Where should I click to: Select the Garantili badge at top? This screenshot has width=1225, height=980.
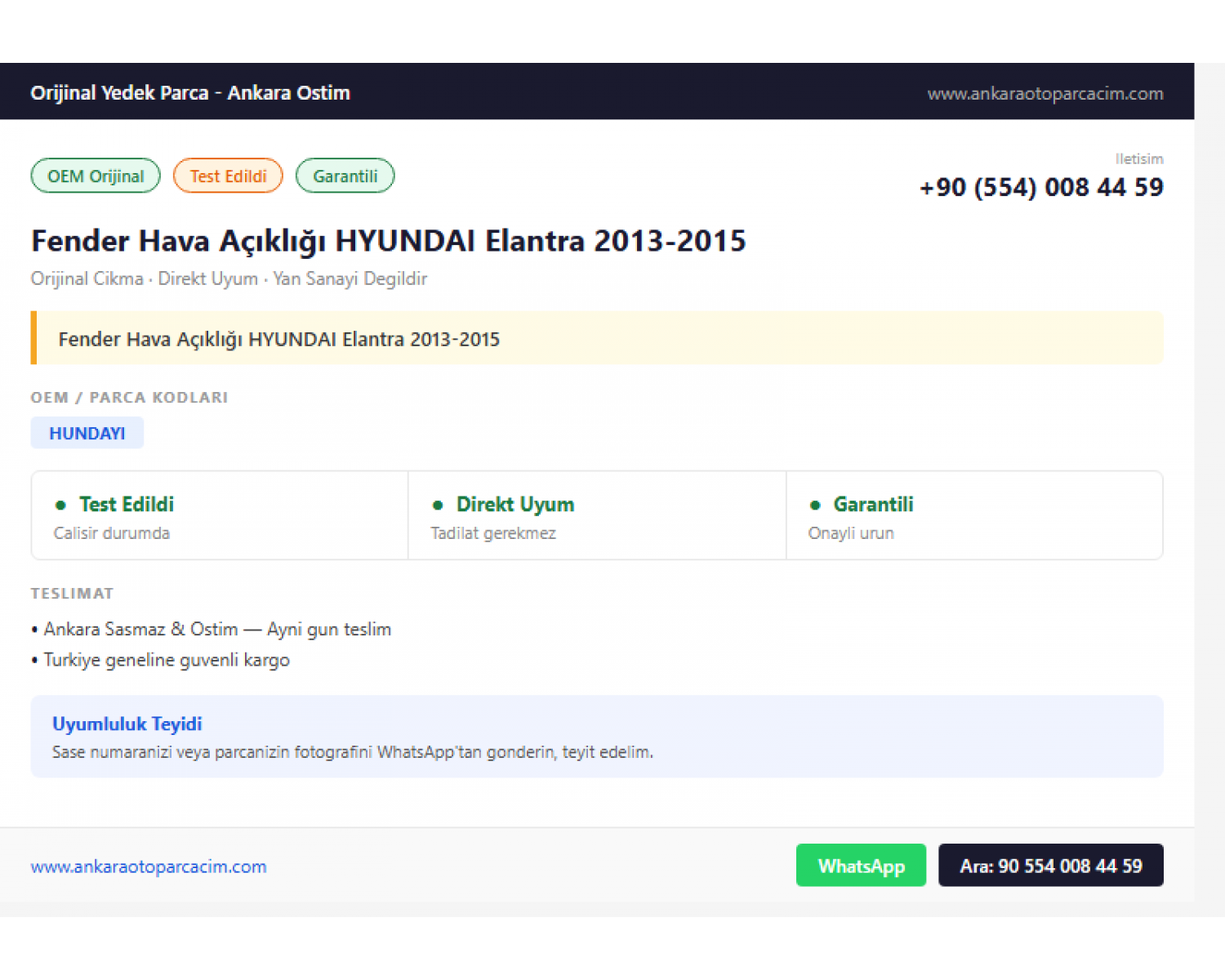point(345,176)
